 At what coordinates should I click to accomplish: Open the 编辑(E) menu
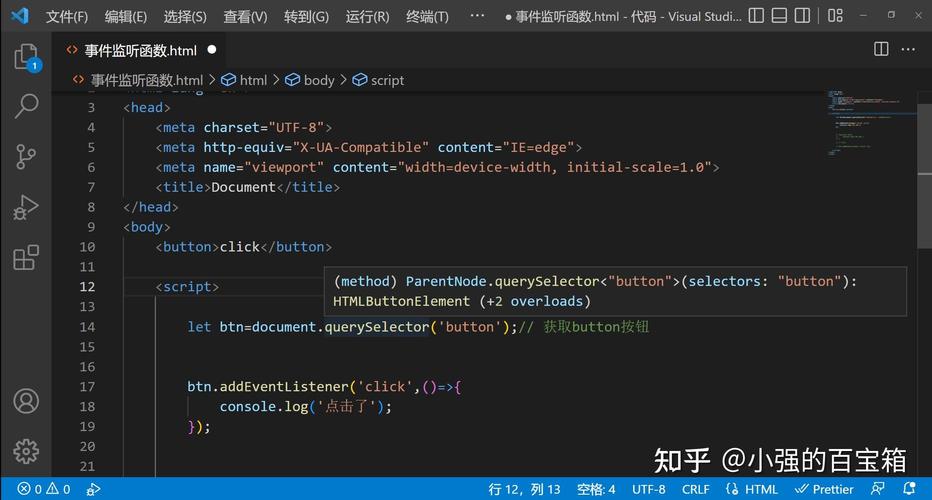(125, 17)
